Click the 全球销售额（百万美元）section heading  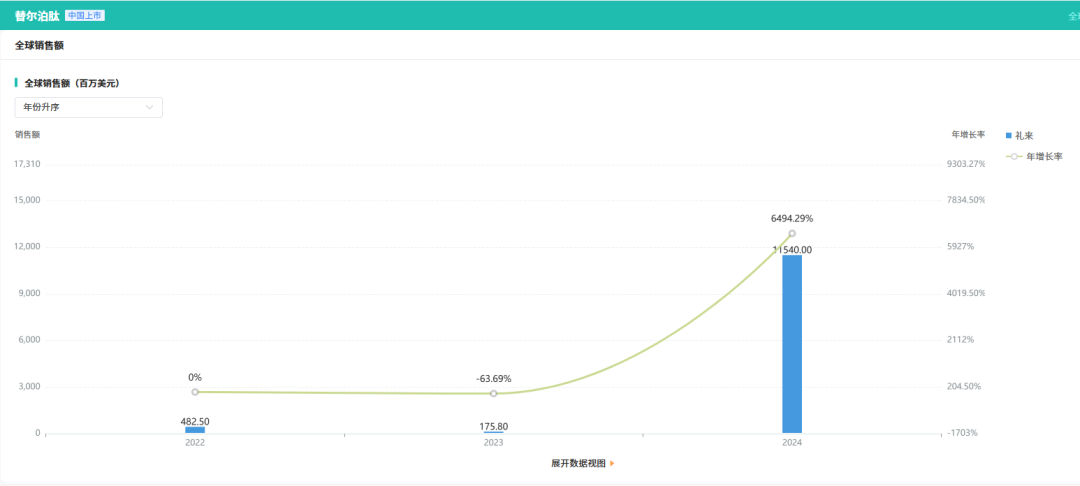[x=72, y=83]
